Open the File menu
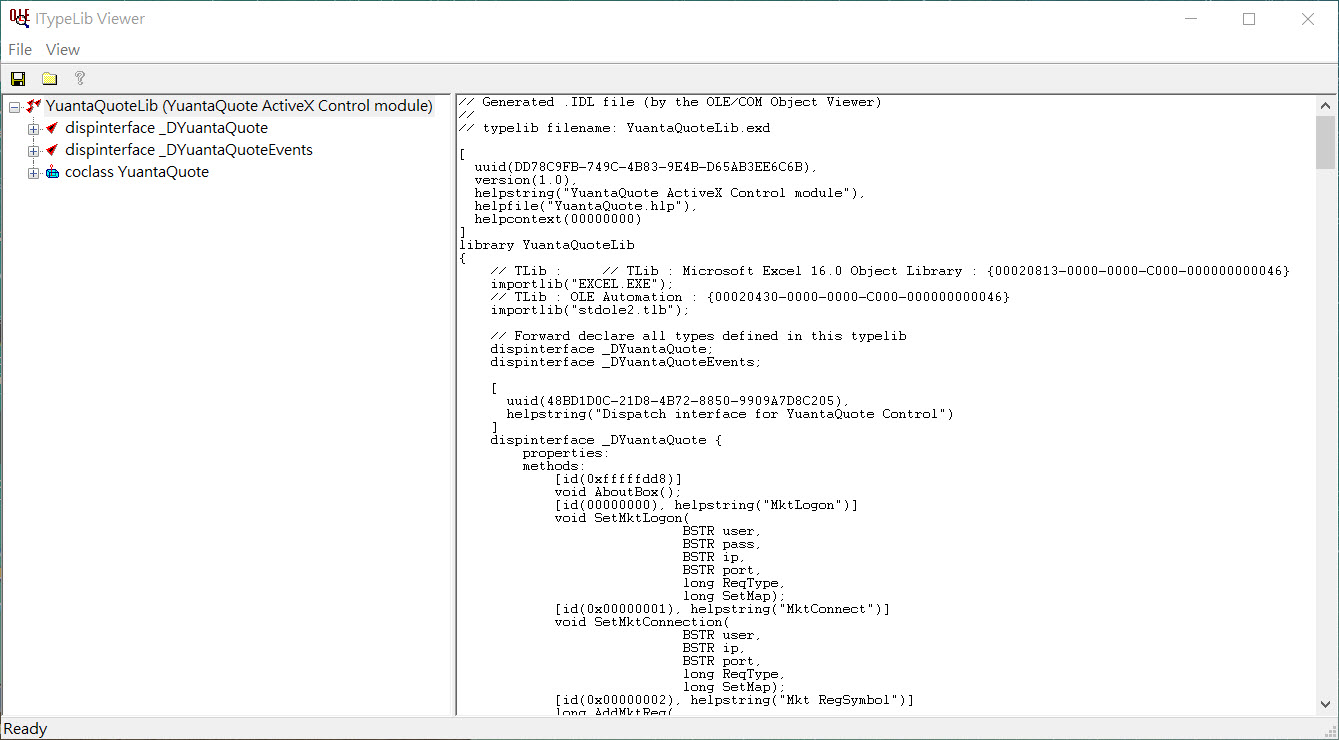Image resolution: width=1339 pixels, height=740 pixels. [x=20, y=49]
